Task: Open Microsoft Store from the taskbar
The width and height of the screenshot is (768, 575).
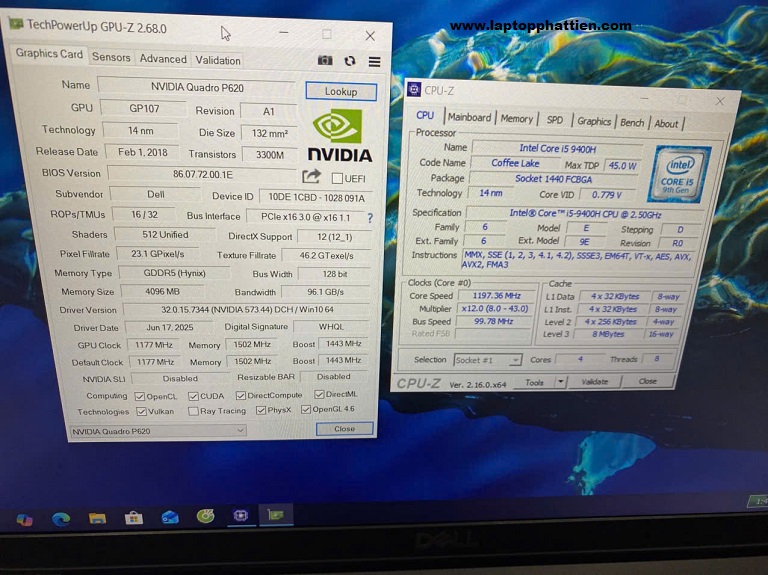Action: [x=134, y=517]
